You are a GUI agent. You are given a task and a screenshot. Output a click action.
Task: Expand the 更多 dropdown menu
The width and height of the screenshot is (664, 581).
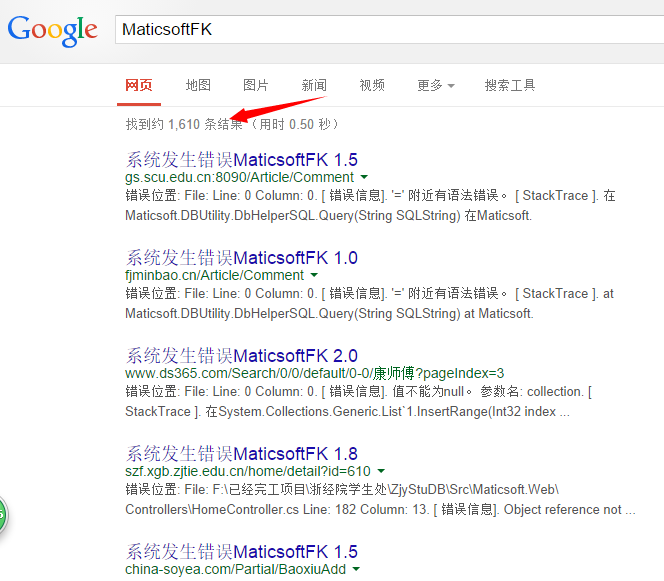[x=435, y=85]
